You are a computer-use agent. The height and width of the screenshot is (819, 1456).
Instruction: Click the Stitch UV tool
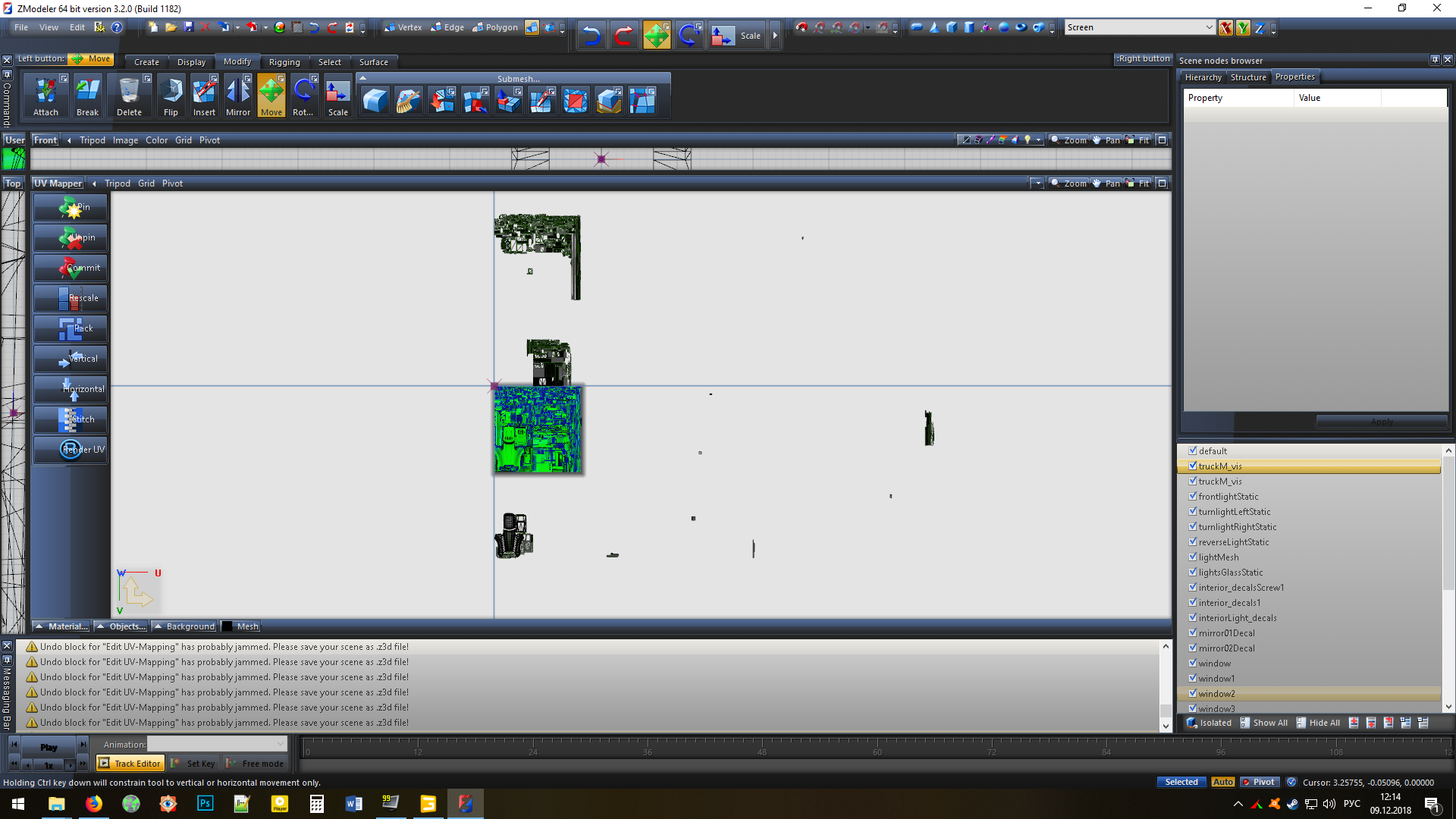click(x=71, y=419)
